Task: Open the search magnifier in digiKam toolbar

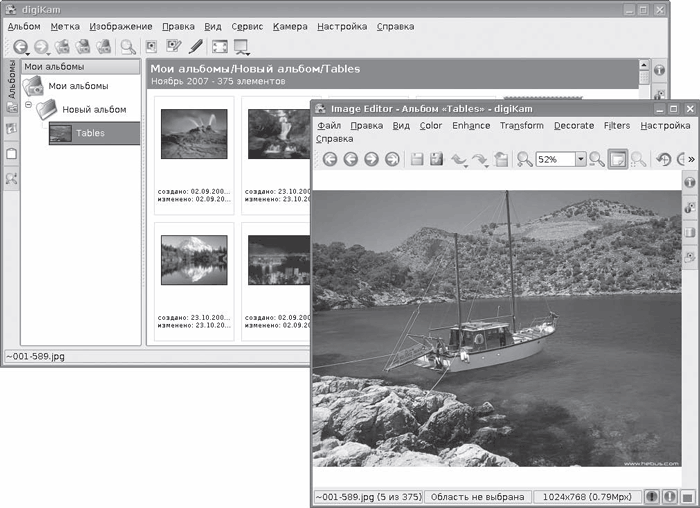Action: point(127,47)
